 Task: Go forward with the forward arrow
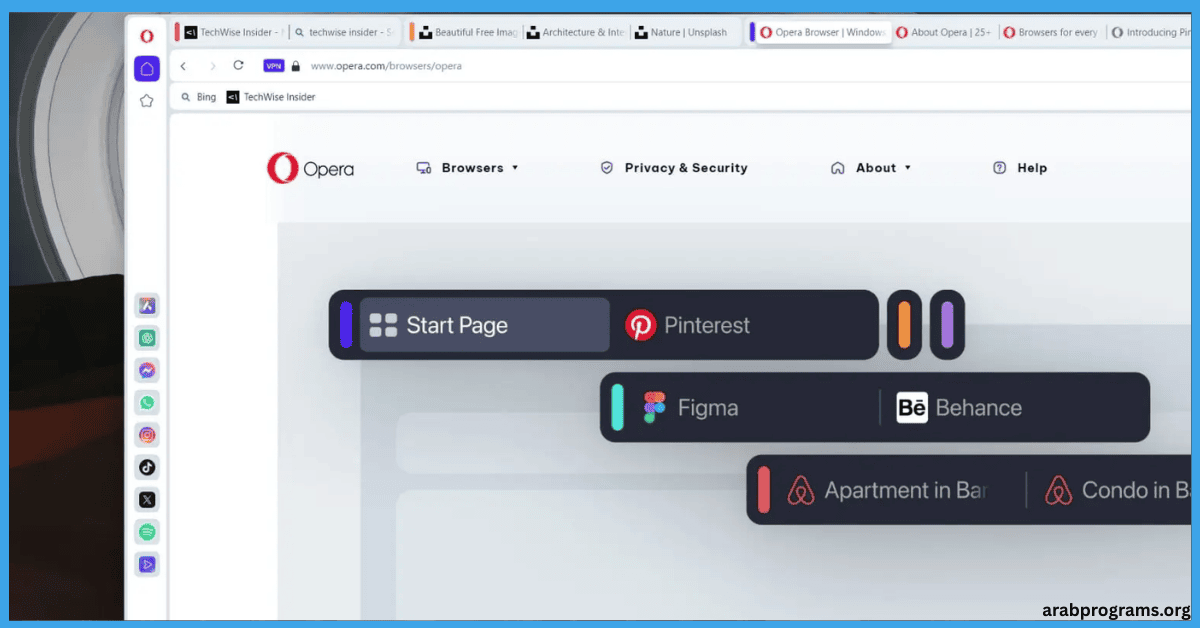tap(212, 66)
